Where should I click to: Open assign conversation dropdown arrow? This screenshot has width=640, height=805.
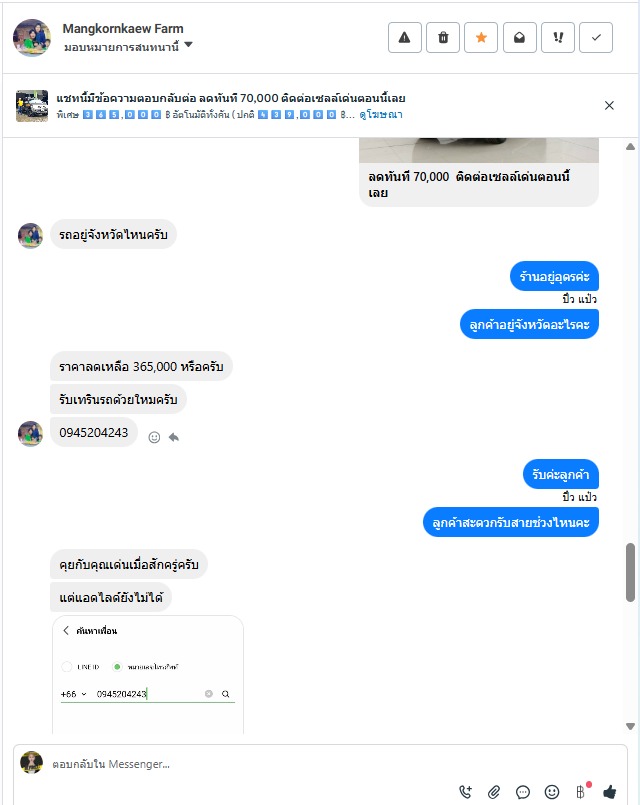pos(188,45)
